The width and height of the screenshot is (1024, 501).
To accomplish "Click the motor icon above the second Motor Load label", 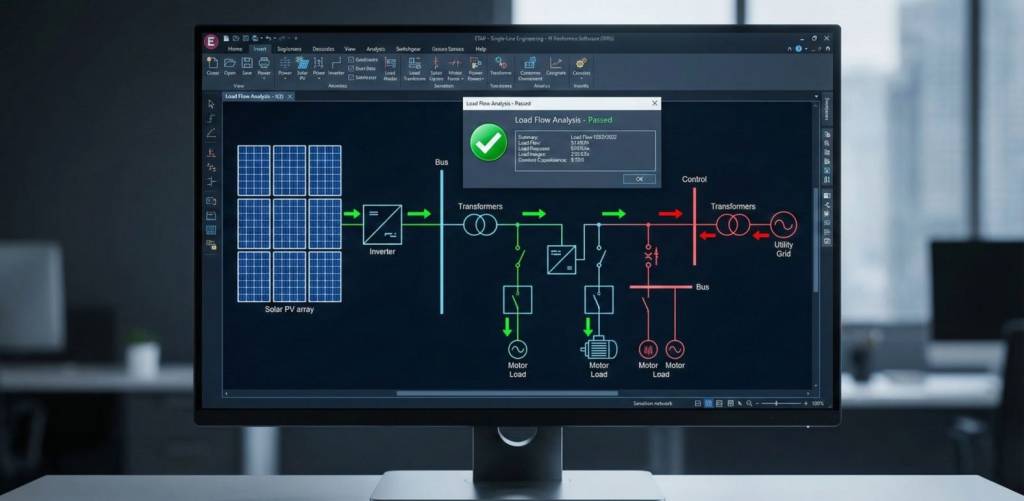I will 599,348.
